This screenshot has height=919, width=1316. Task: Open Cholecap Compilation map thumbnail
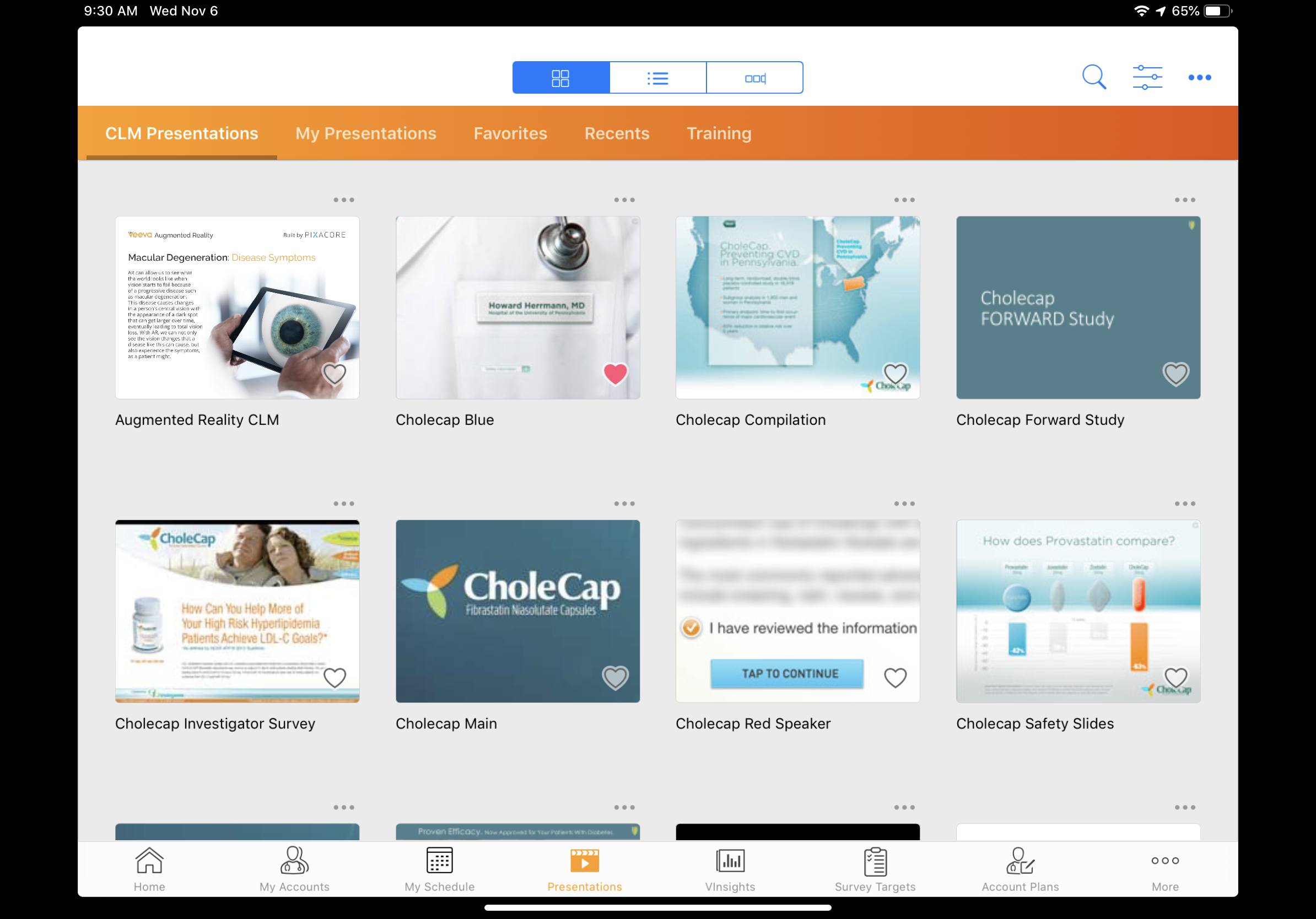[797, 307]
